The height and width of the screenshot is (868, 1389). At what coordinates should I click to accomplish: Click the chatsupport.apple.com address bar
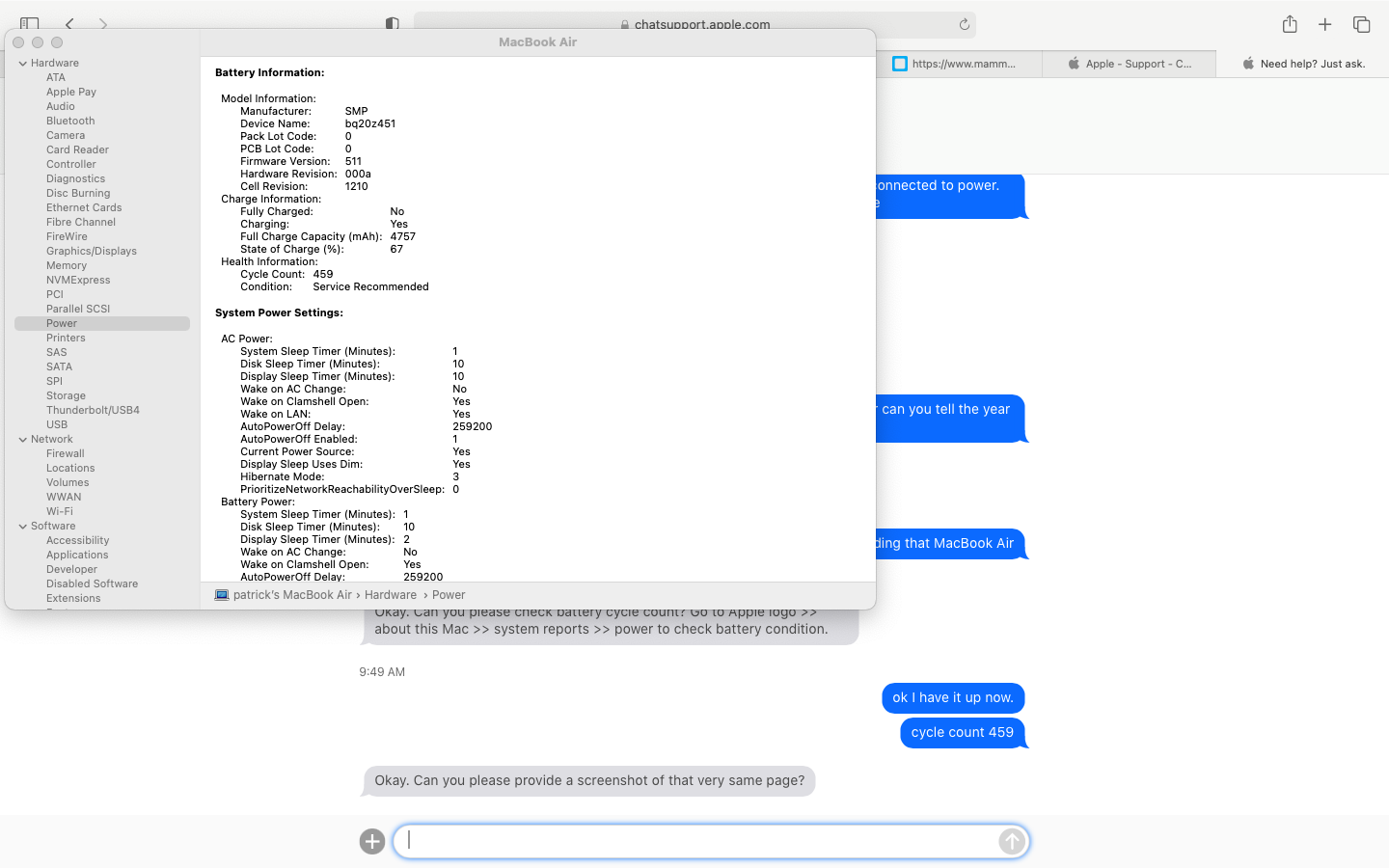(x=694, y=24)
